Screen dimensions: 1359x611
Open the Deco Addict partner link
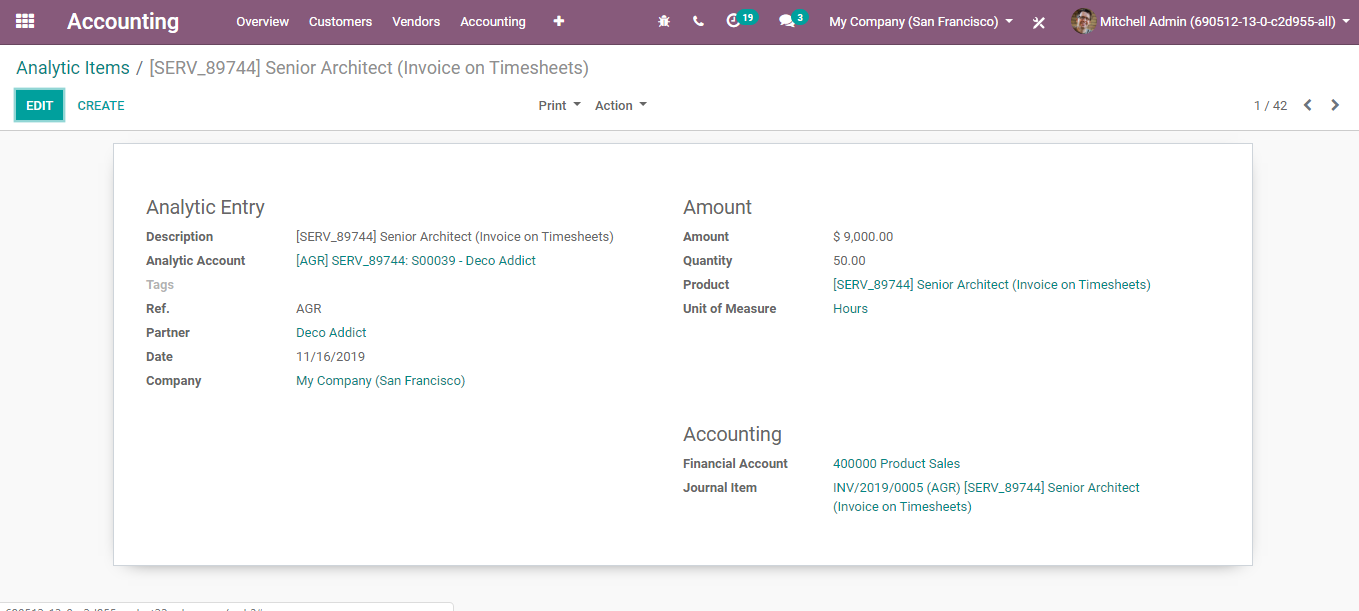[331, 333]
